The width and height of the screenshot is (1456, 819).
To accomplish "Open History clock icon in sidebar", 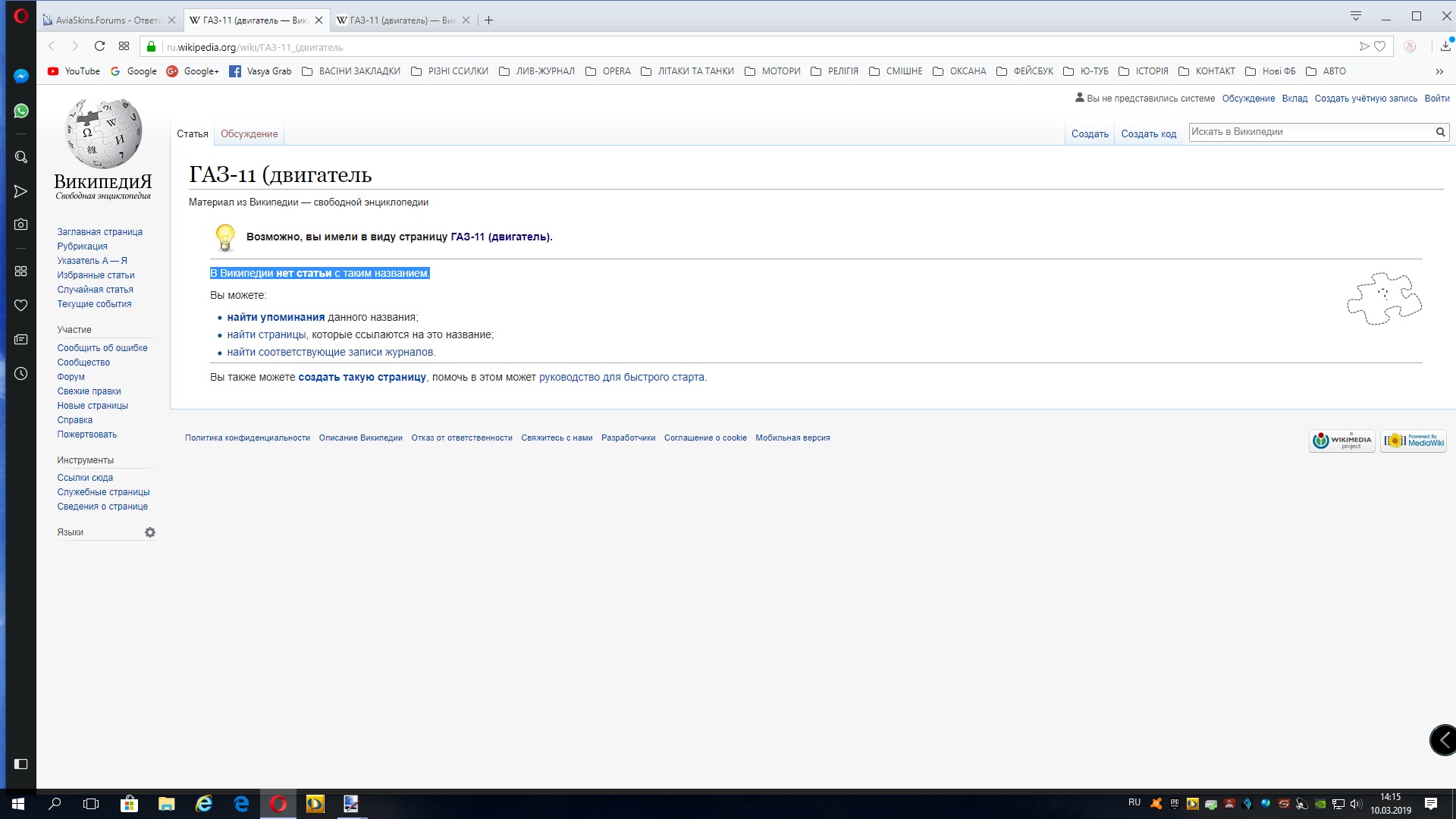I will [x=21, y=374].
